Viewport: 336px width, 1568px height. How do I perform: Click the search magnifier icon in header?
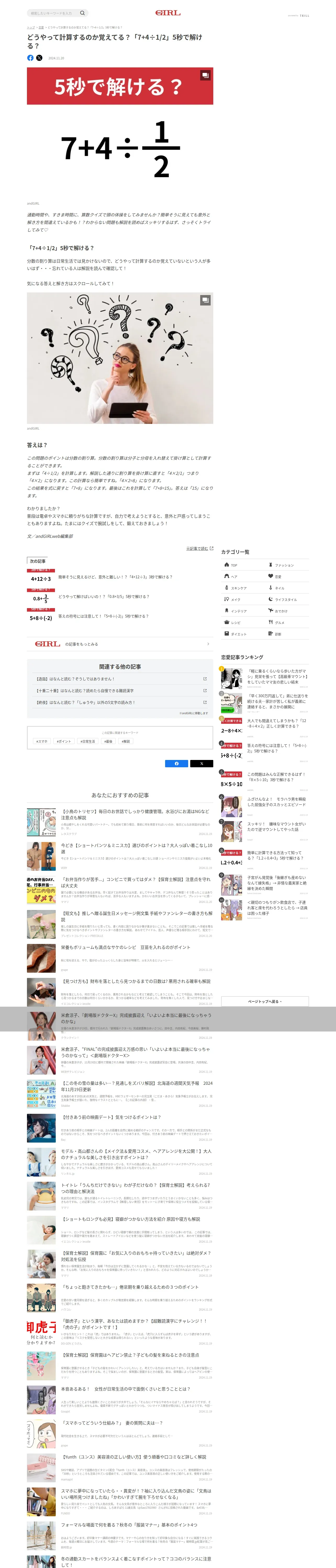coord(82,13)
